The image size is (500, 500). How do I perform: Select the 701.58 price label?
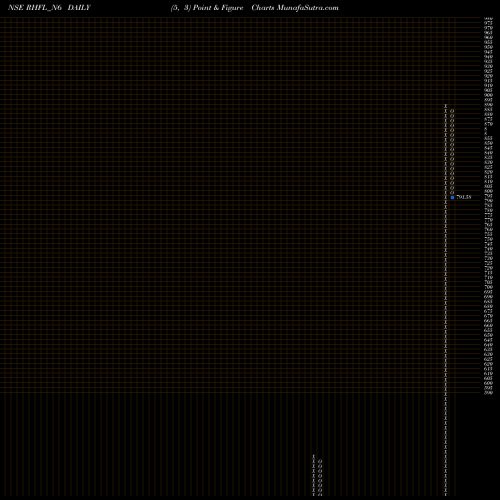(x=464, y=197)
